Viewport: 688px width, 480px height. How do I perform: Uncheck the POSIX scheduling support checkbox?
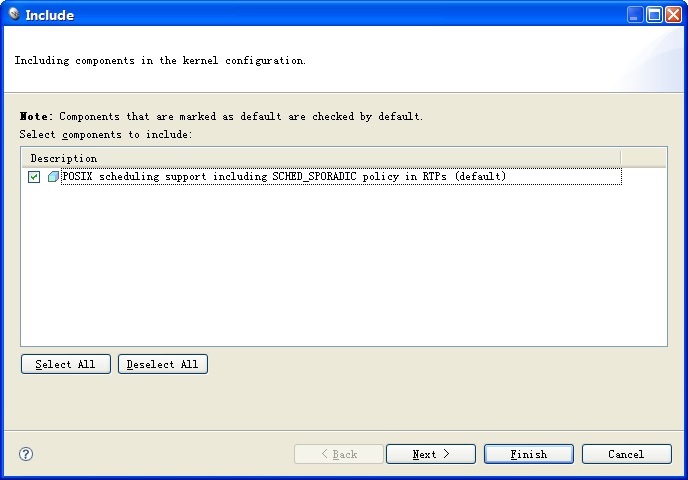tap(34, 177)
